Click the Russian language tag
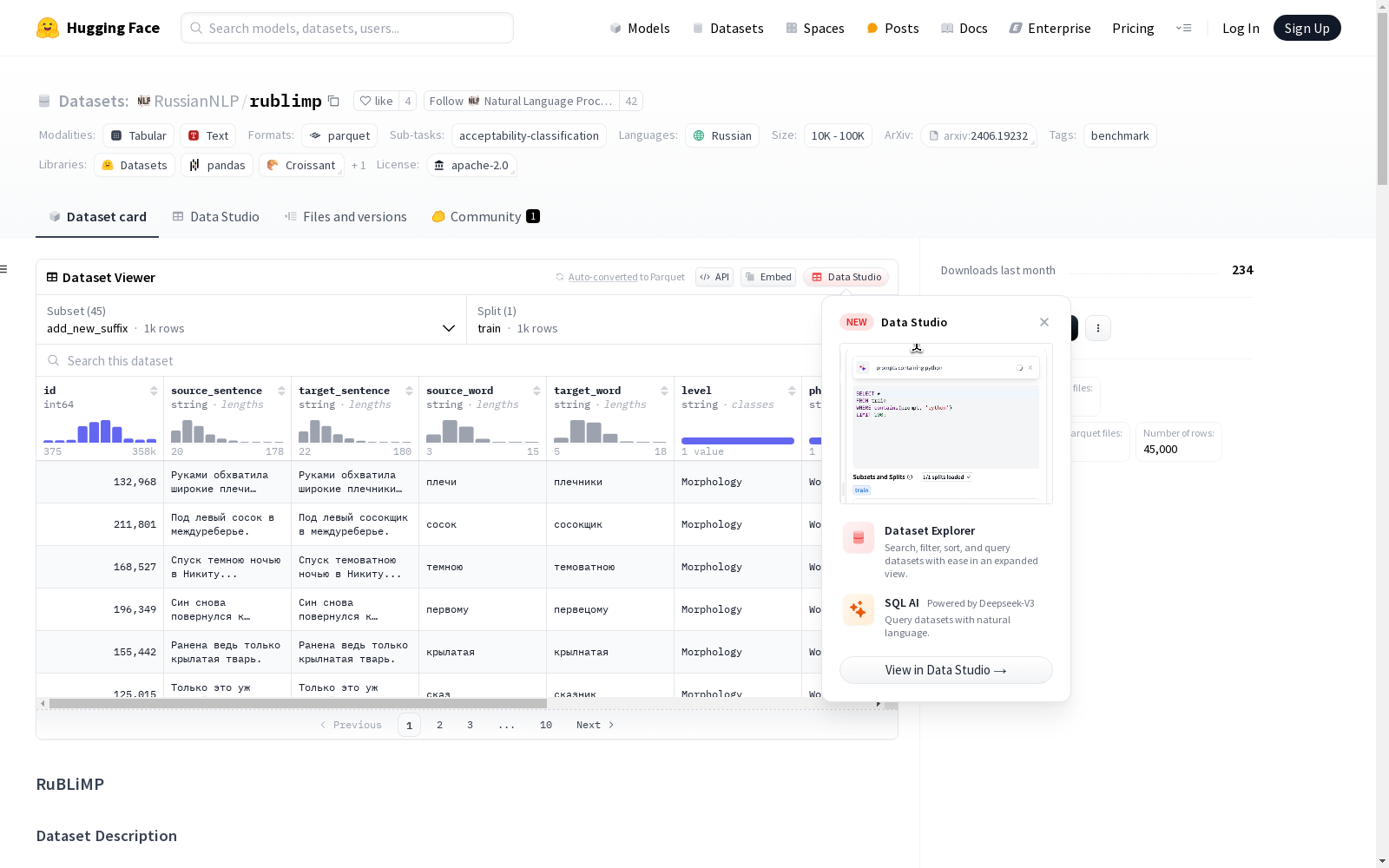The image size is (1389, 868). tap(722, 135)
